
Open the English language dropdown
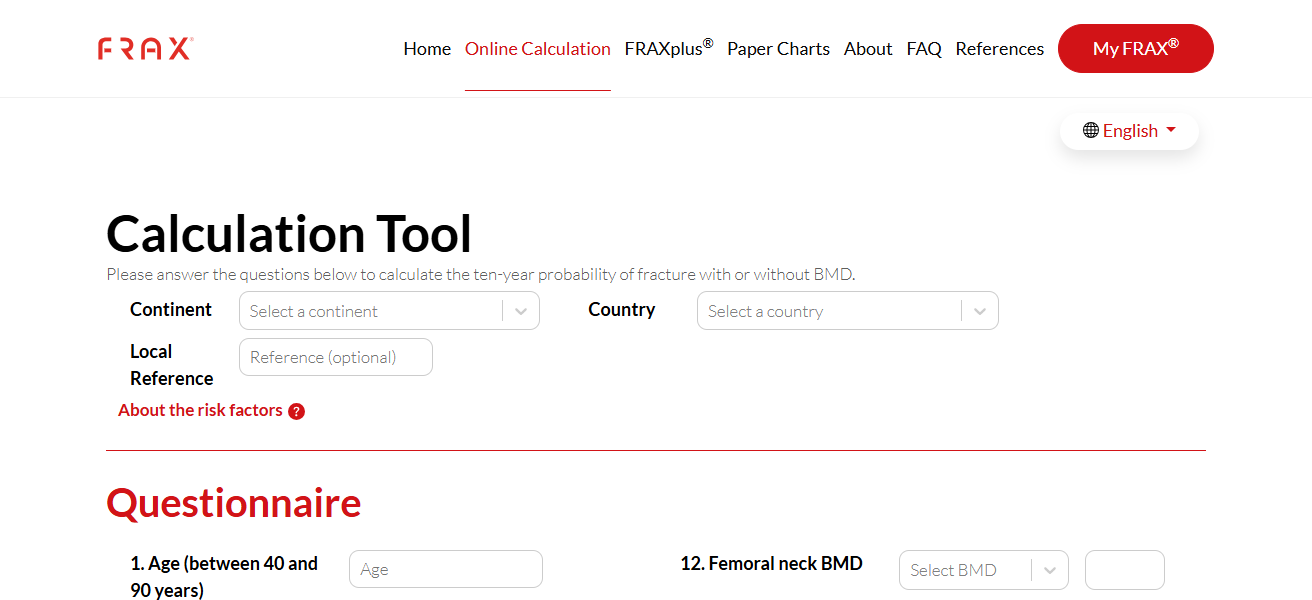[1129, 131]
